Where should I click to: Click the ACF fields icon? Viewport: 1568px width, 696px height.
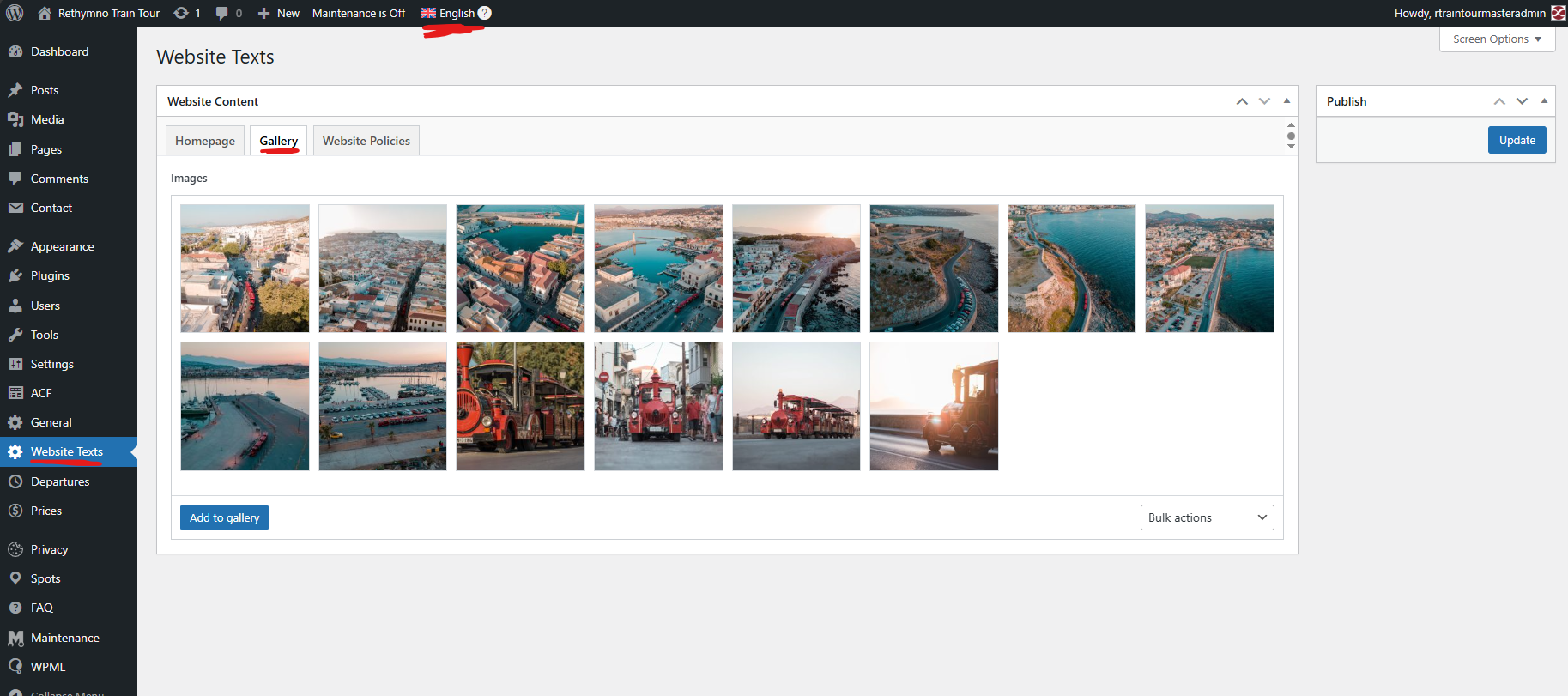point(15,393)
